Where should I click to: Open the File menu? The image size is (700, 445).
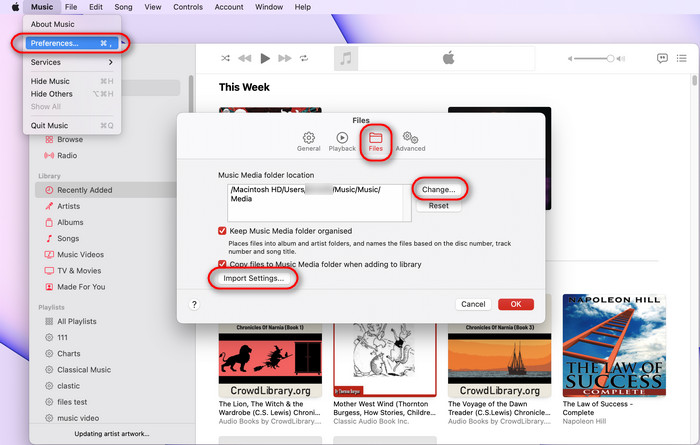(71, 7)
